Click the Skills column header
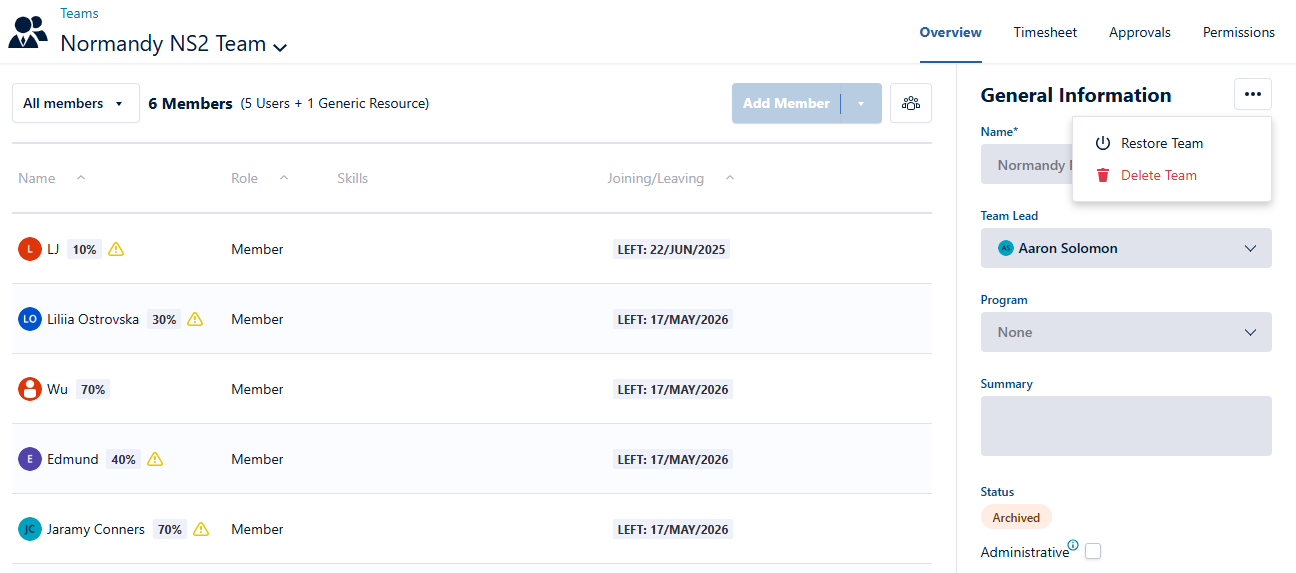Screen dimensions: 1296x573 click(352, 178)
